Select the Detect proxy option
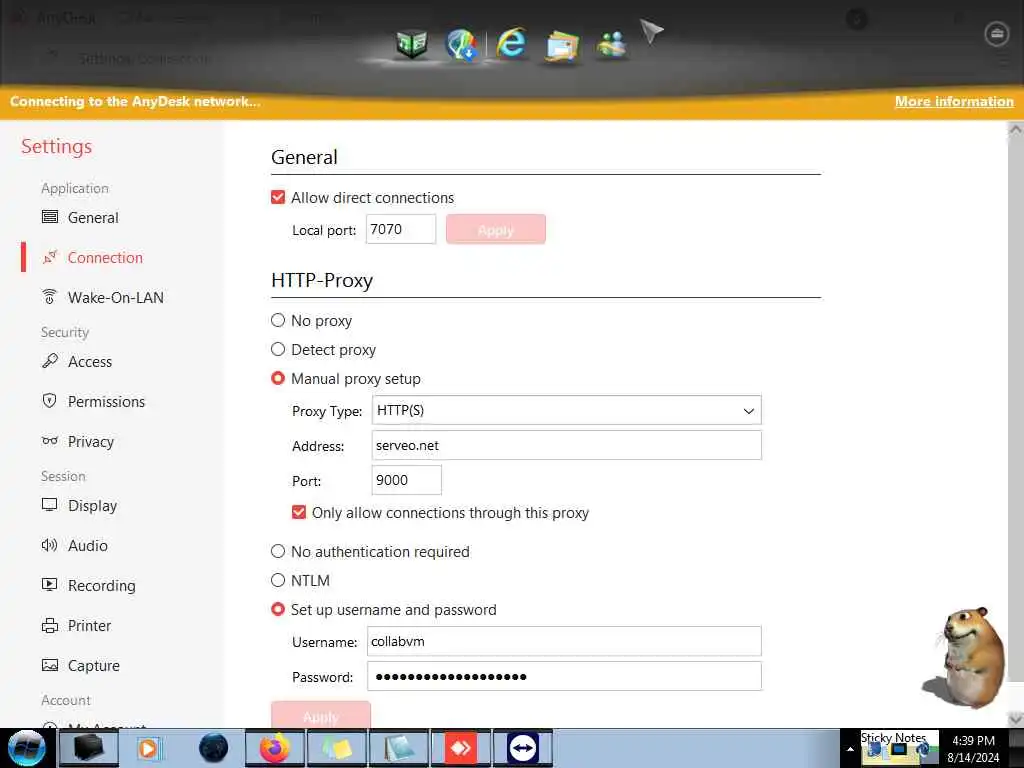This screenshot has height=768, width=1024. 278,349
